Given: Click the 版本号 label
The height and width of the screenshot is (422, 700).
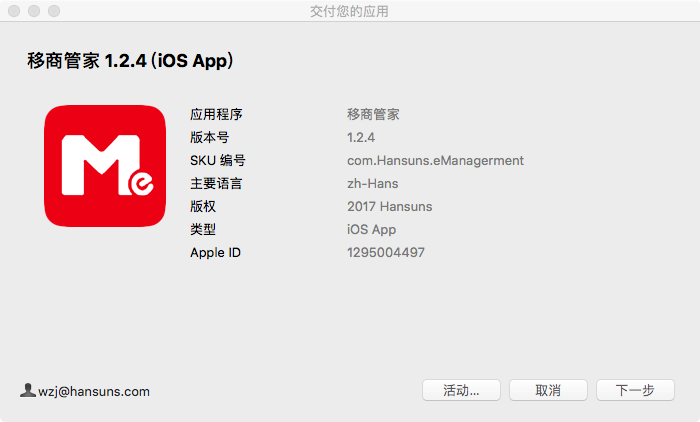Looking at the screenshot, I should pyautogui.click(x=209, y=137).
